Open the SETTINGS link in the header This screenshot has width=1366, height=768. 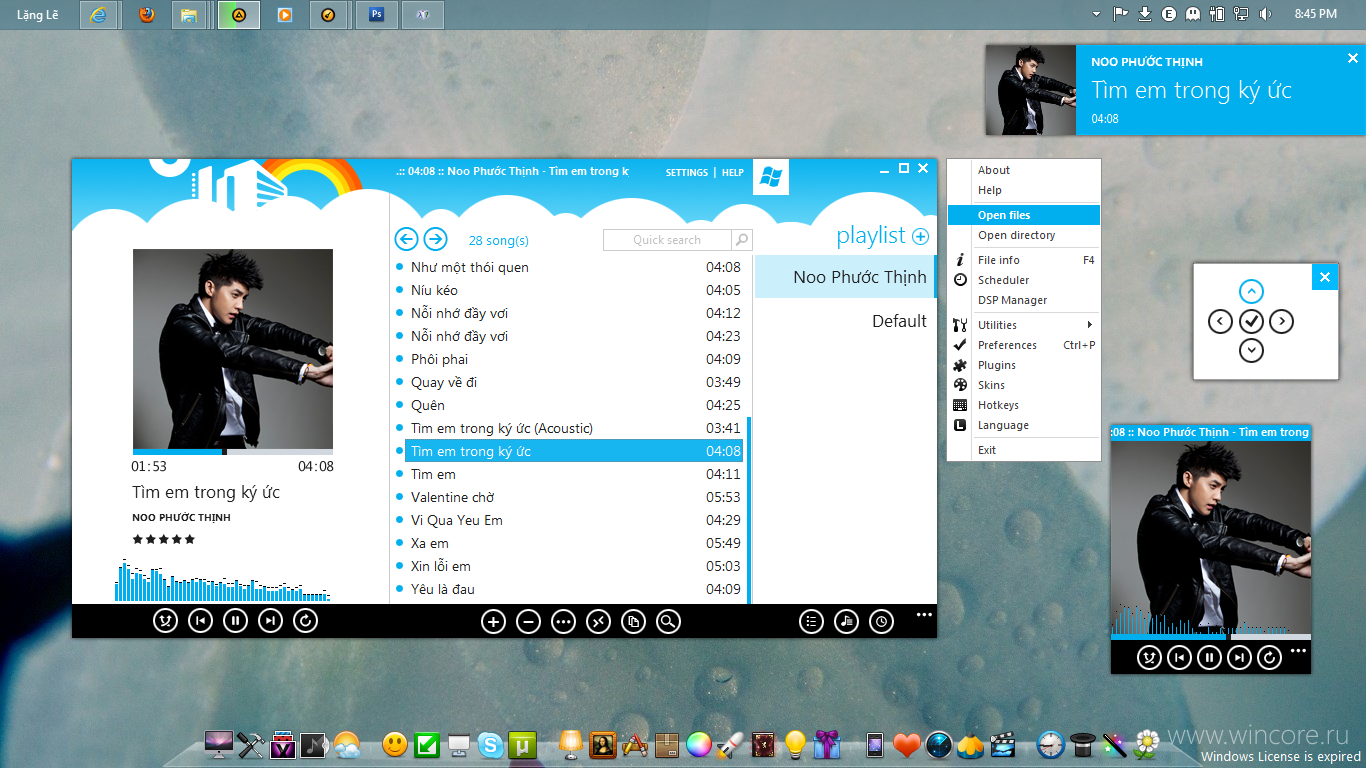point(687,173)
